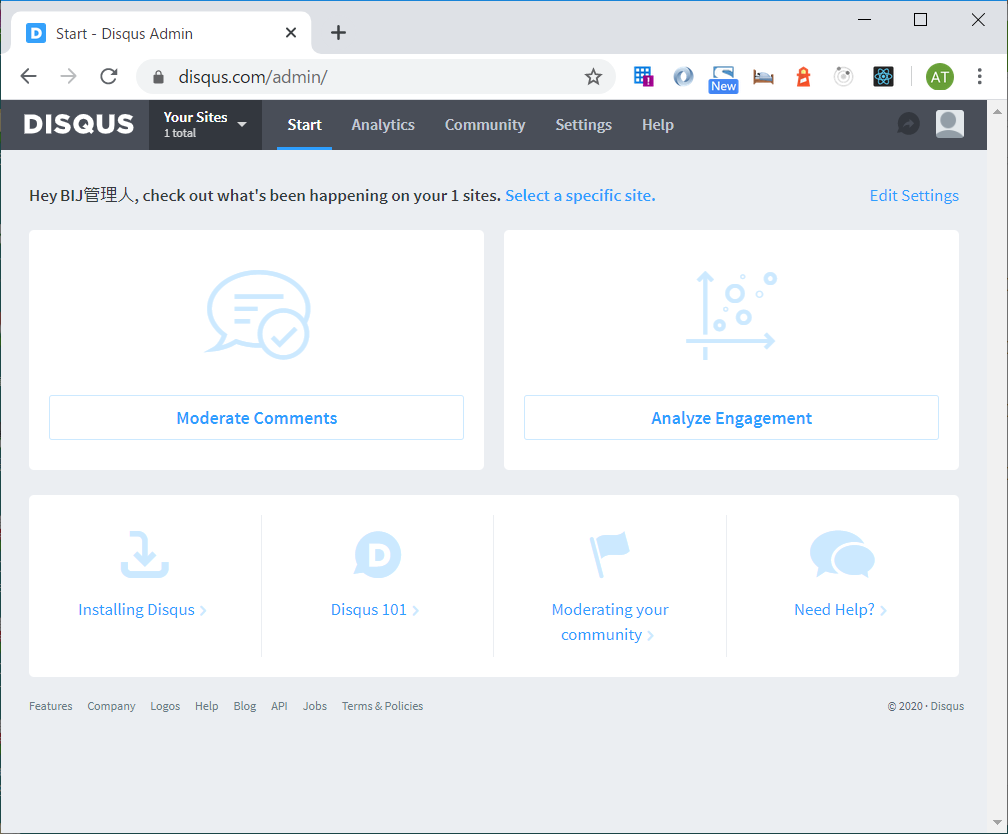Screen dimensions: 1008x834
Task: Click the scrollbar down arrow
Action: click(997, 822)
